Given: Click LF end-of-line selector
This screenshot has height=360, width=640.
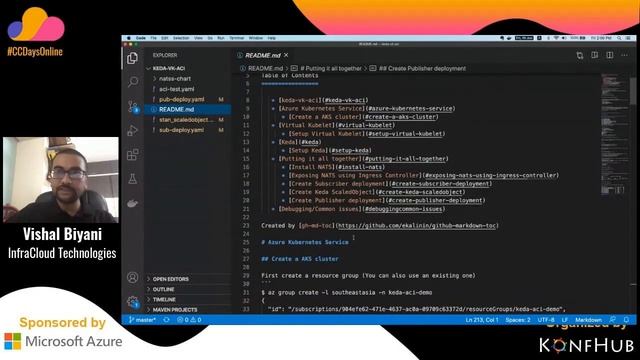Looking at the screenshot, I should (x=565, y=320).
